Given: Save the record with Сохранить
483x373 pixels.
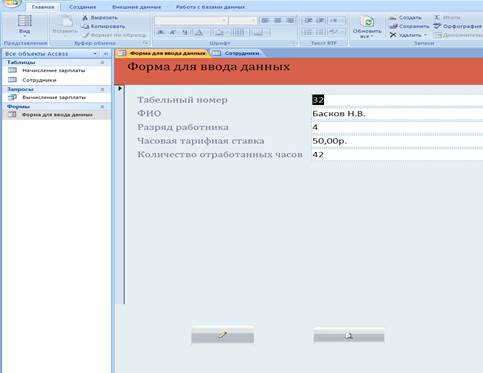Looking at the screenshot, I should click(409, 26).
